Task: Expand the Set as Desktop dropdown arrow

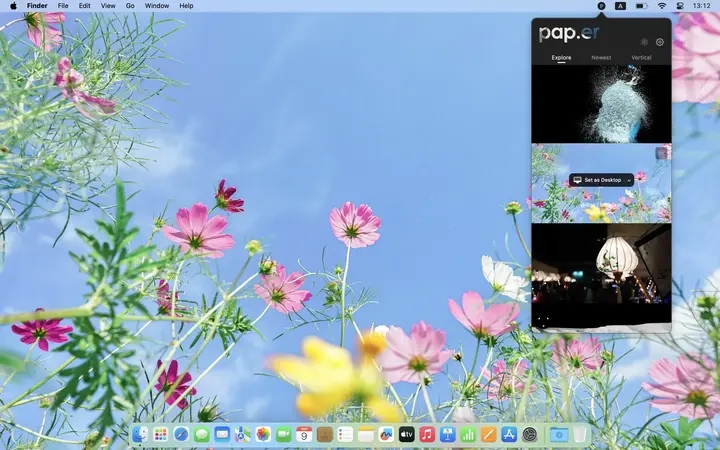Action: (629, 180)
